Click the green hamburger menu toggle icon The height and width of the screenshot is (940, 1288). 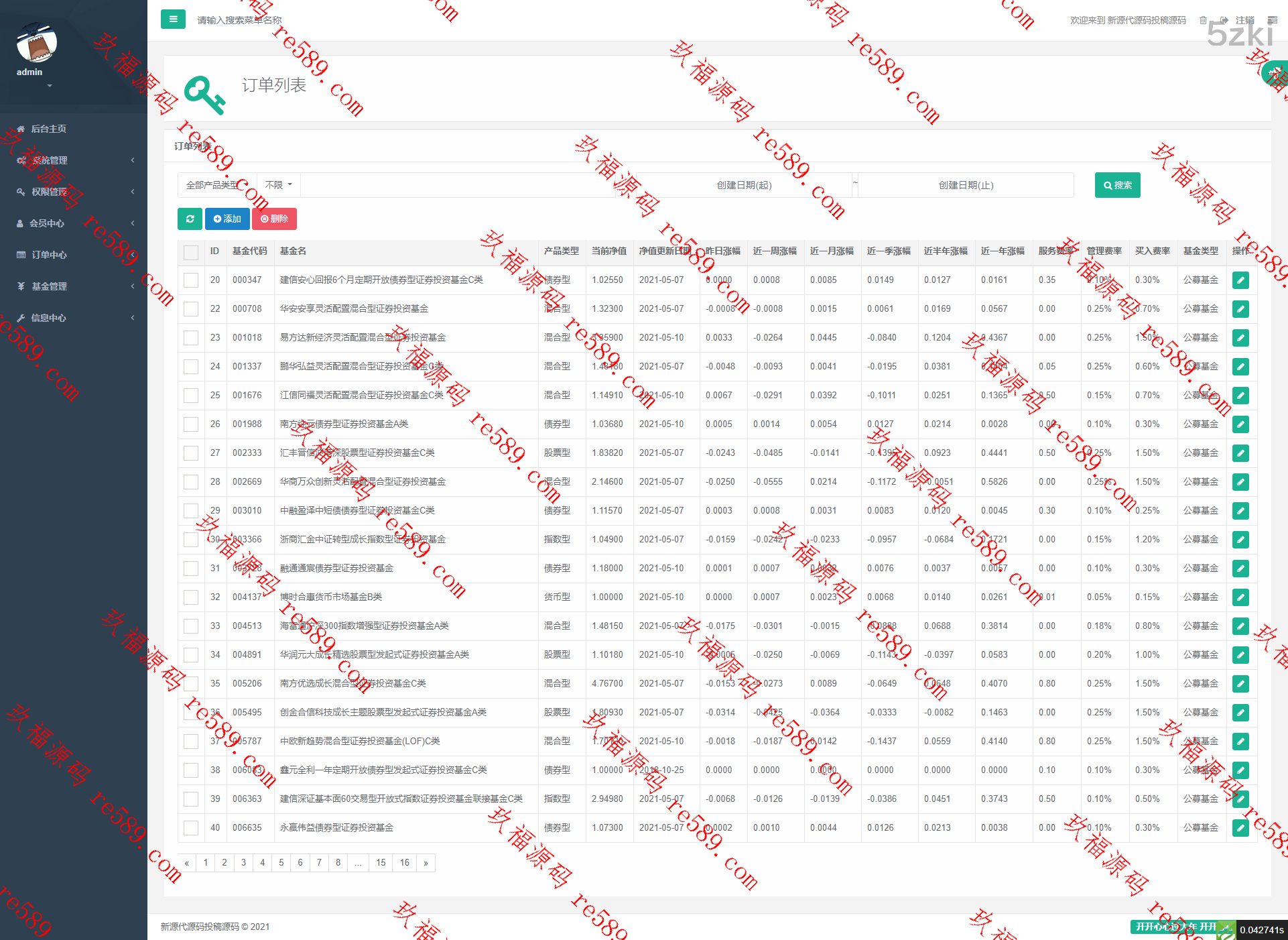tap(173, 19)
